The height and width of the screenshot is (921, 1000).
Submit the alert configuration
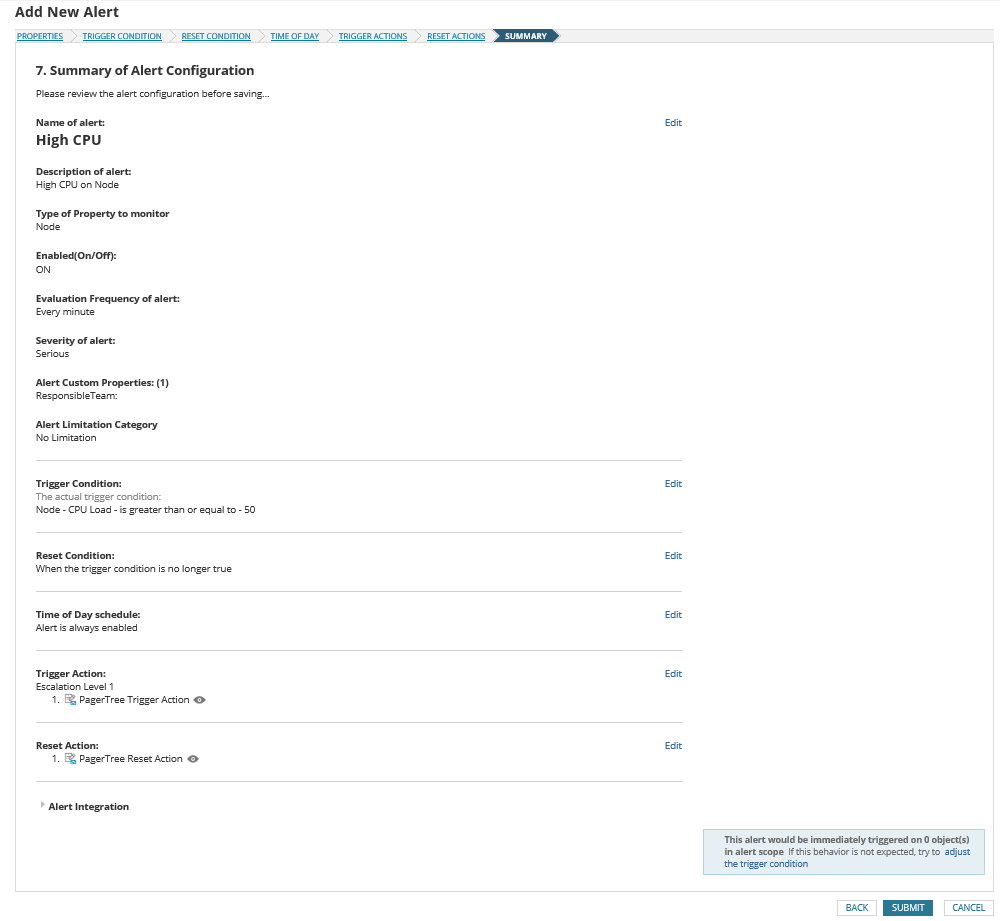(x=907, y=908)
